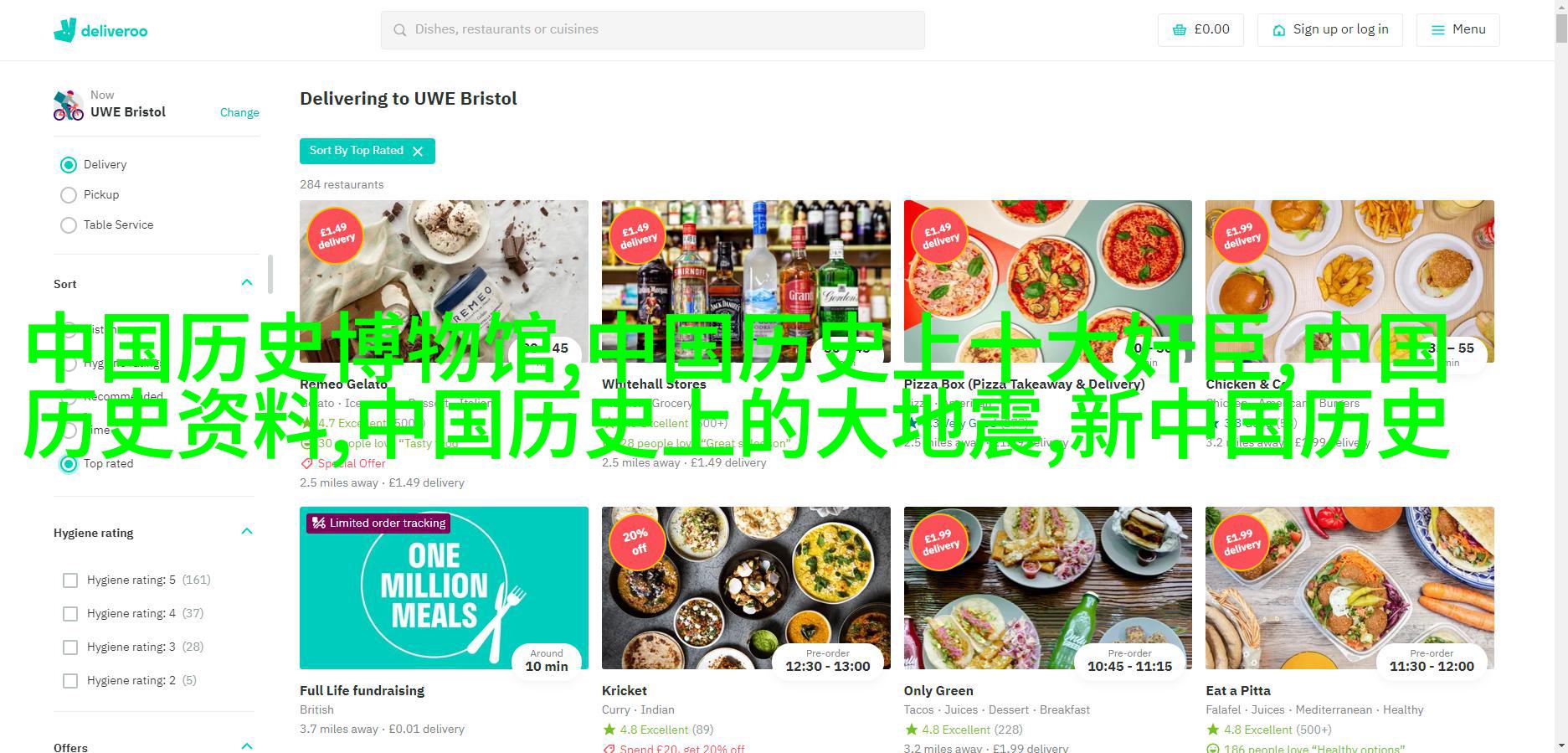Click the house icon for Sign up or log in
1568x753 pixels.
point(1278,30)
